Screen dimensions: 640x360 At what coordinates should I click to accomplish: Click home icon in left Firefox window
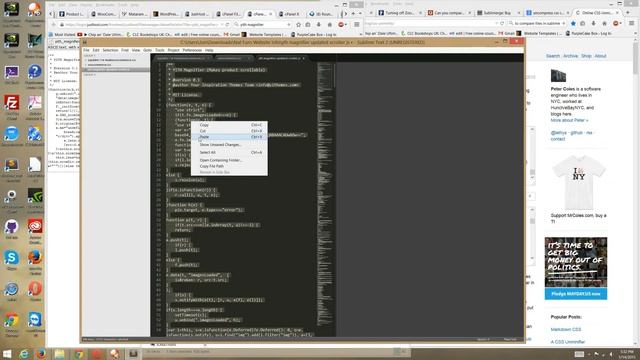[x=329, y=24]
